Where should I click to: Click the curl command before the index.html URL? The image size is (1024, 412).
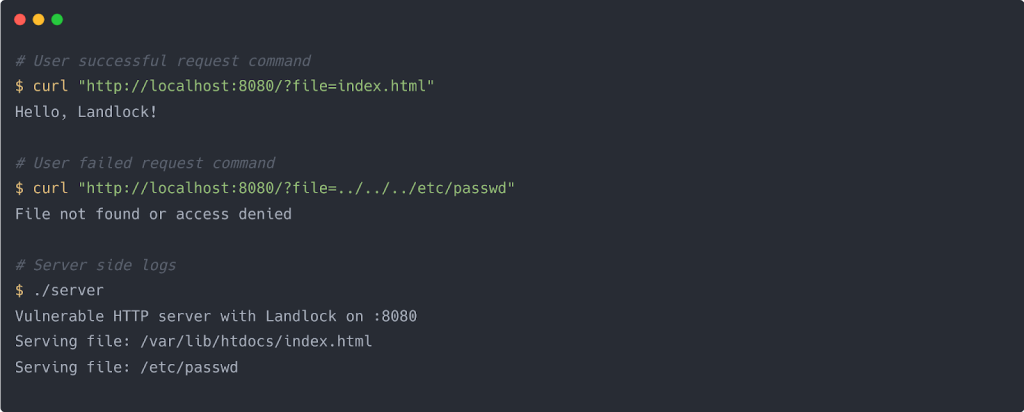50,87
